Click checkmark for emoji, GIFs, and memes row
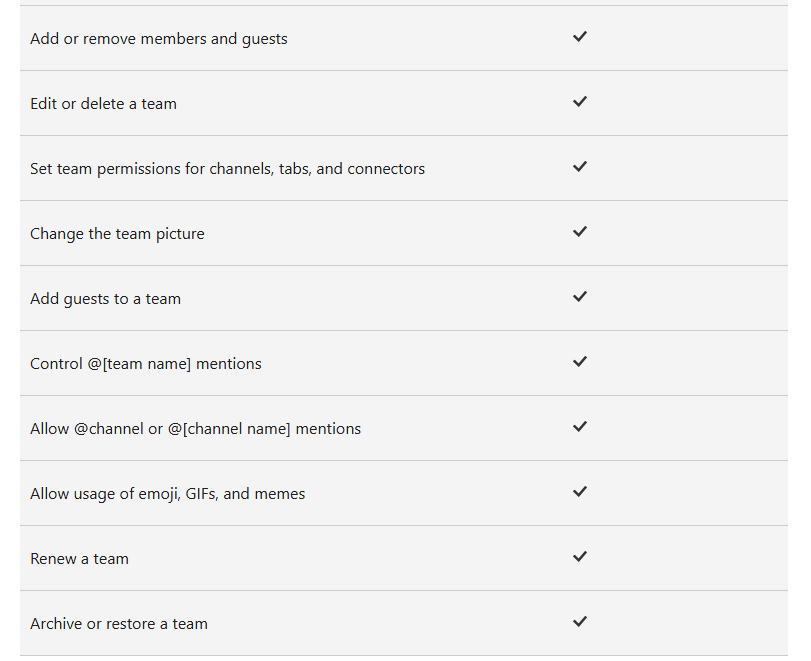This screenshot has height=661, width=811. click(x=580, y=492)
